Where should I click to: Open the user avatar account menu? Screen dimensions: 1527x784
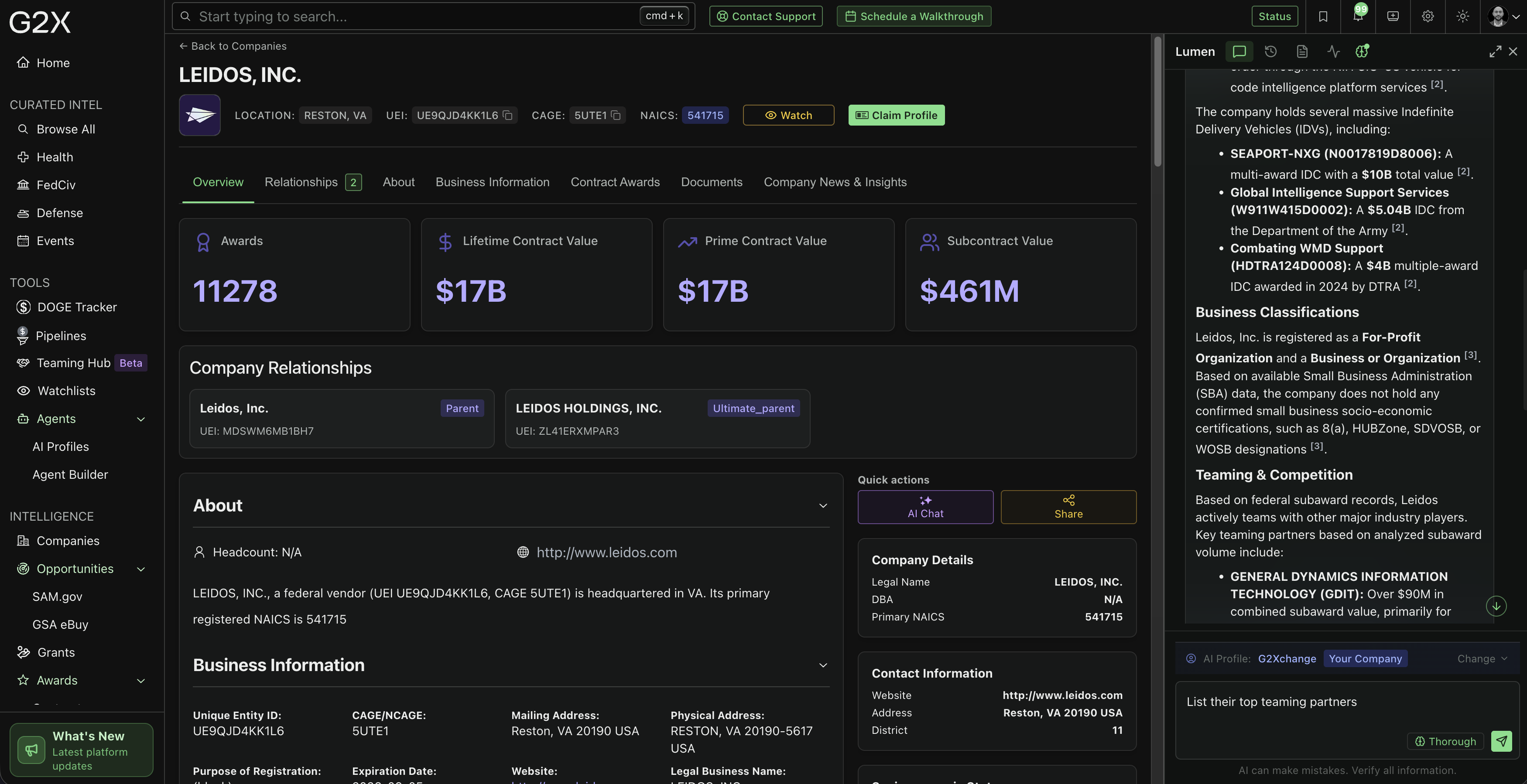pos(1503,17)
